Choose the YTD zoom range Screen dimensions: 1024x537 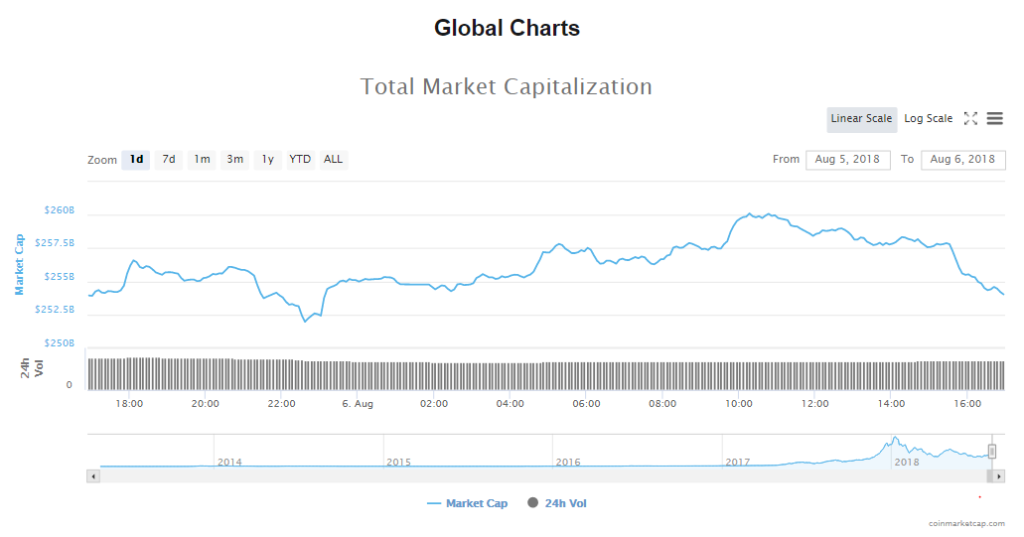(300, 159)
